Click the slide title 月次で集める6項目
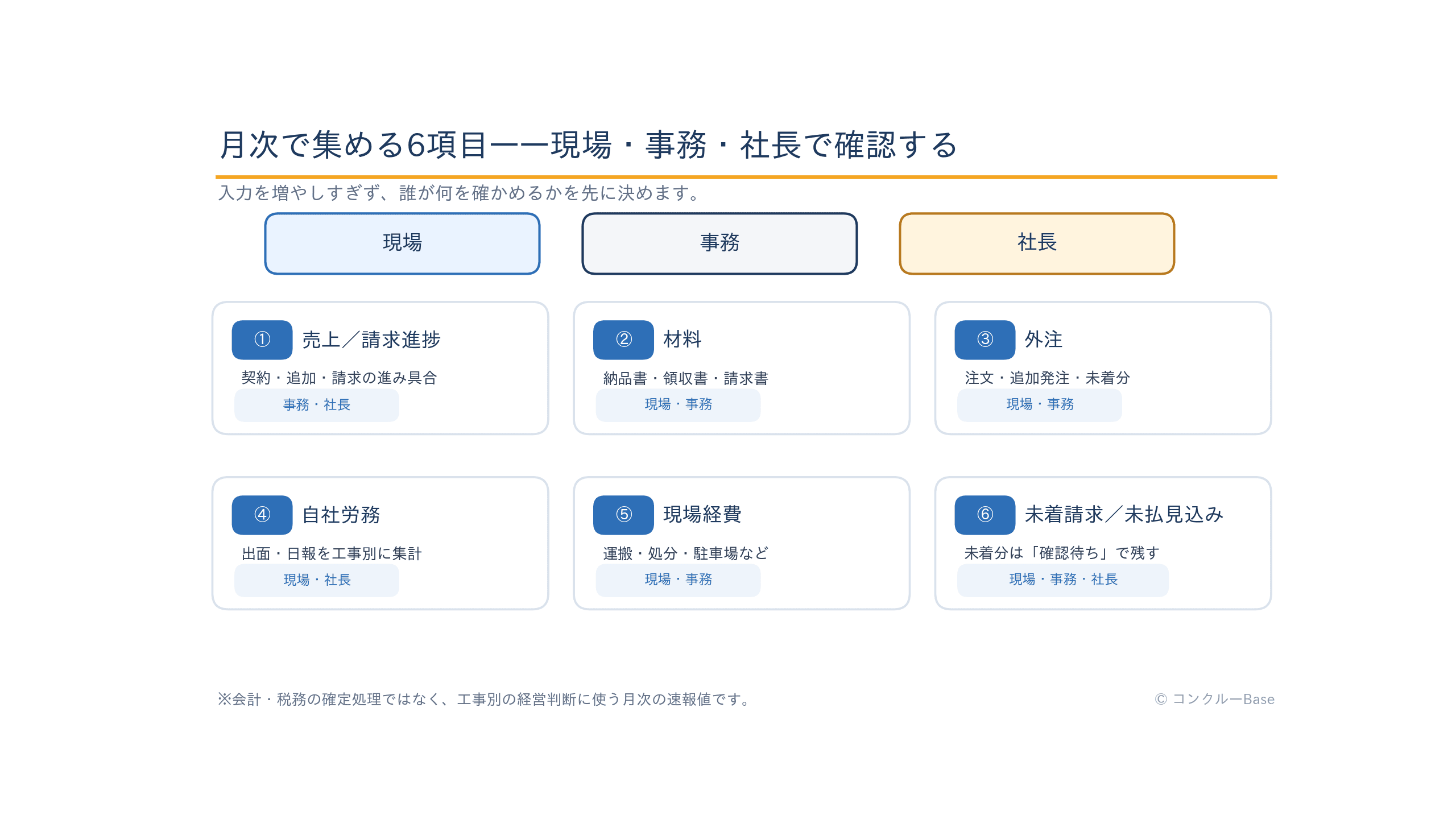Viewport: 1456px width, 819px height. 589,144
